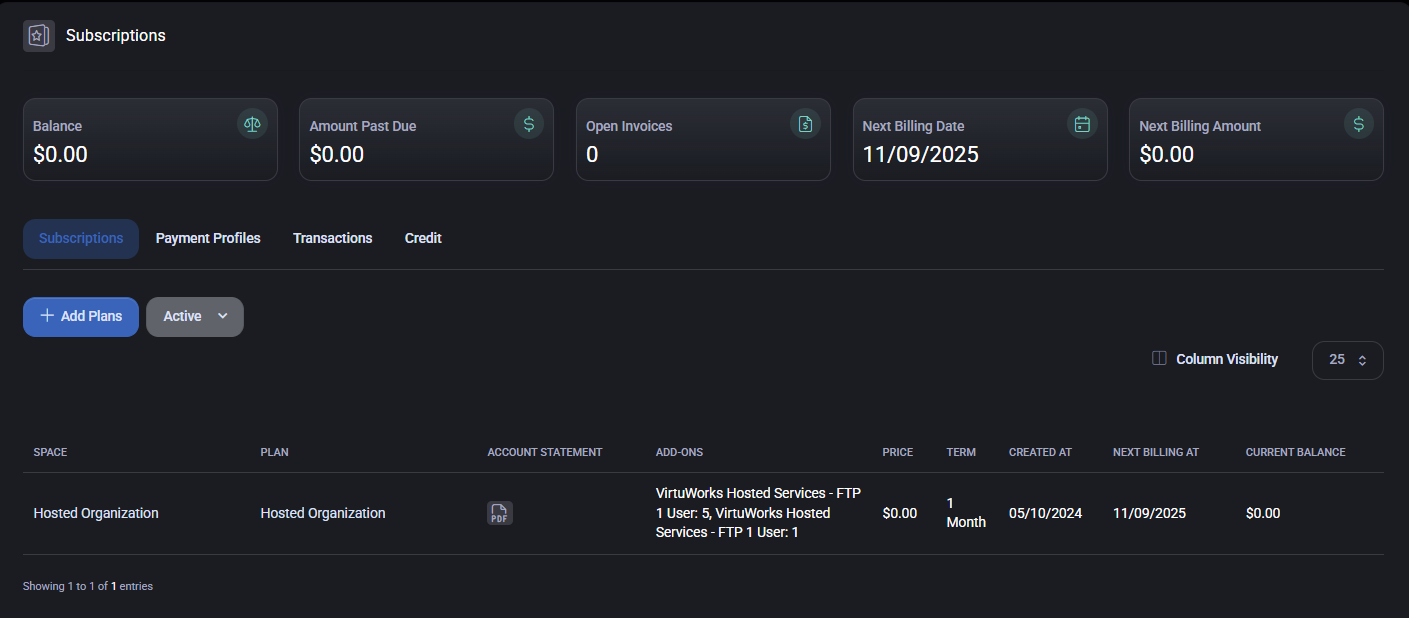1409x618 pixels.
Task: Click the Open Invoices document icon
Action: (805, 124)
